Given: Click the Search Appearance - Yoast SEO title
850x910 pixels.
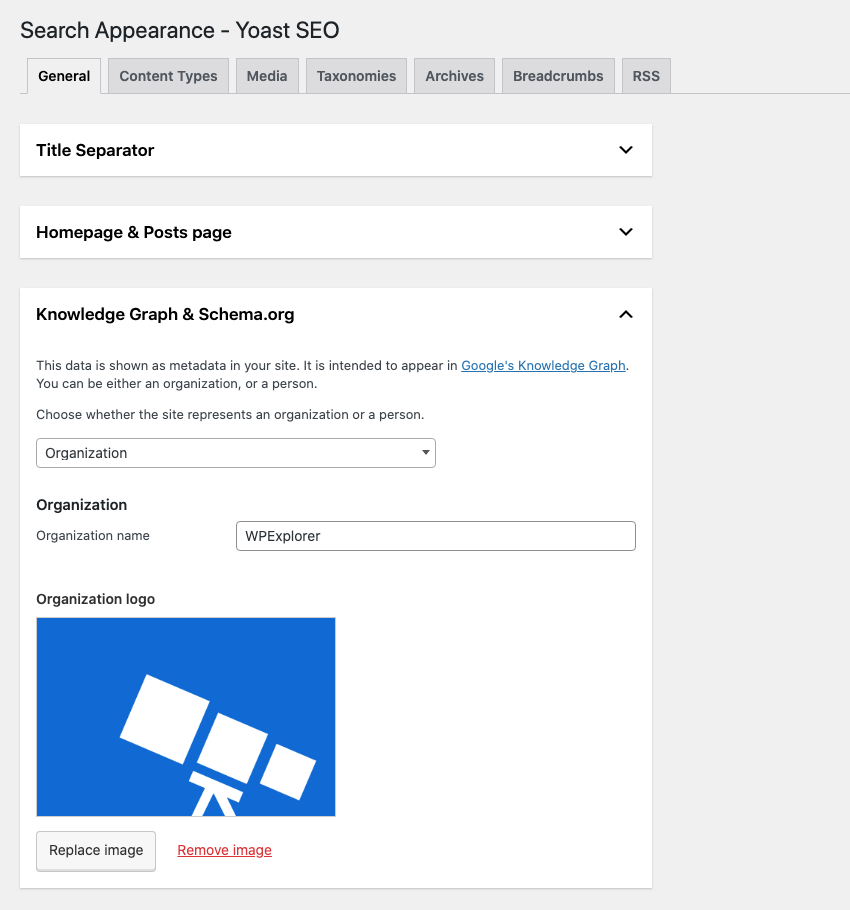Looking at the screenshot, I should (x=180, y=30).
